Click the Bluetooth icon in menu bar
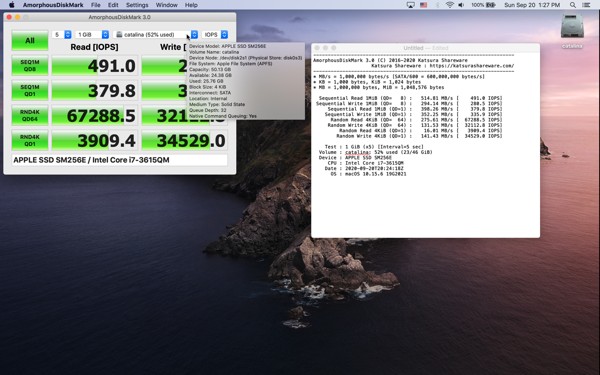The image size is (600, 375). point(437,5)
